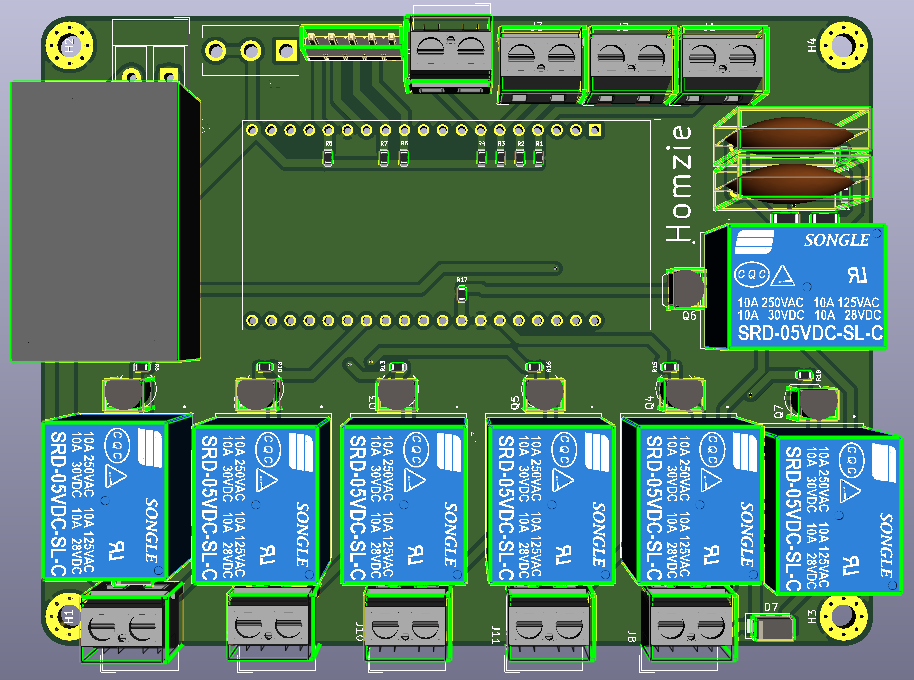Click the J11 silkscreen label
914x680 pixels.
coord(495,635)
